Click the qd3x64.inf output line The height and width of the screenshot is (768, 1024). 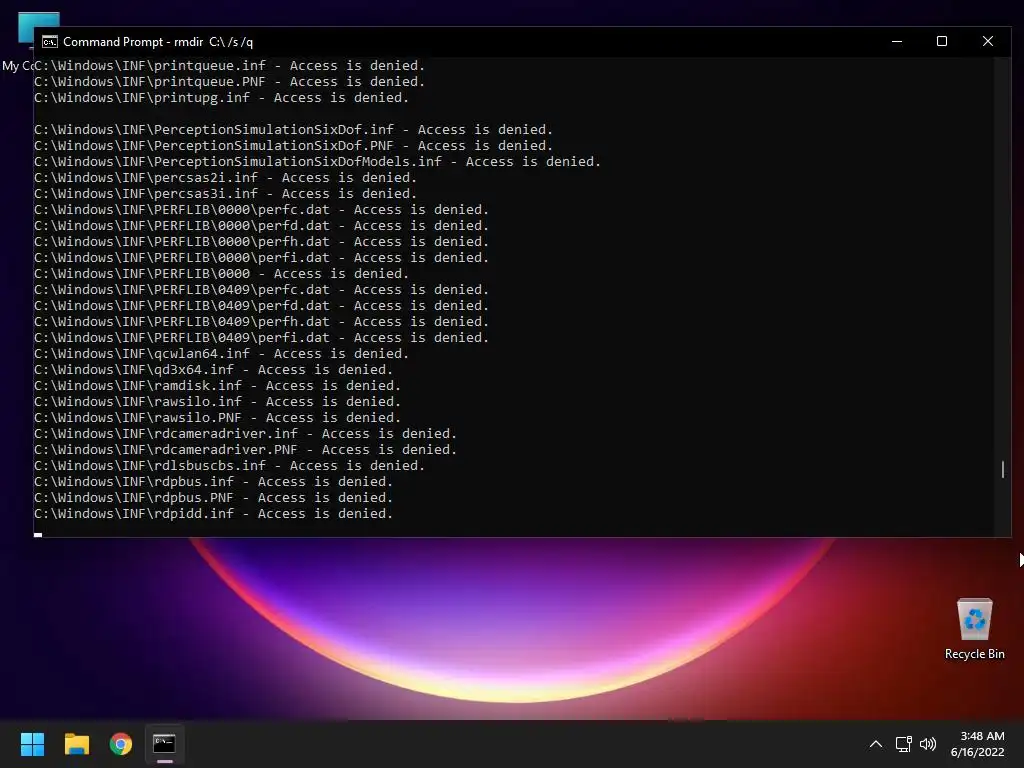pos(214,370)
